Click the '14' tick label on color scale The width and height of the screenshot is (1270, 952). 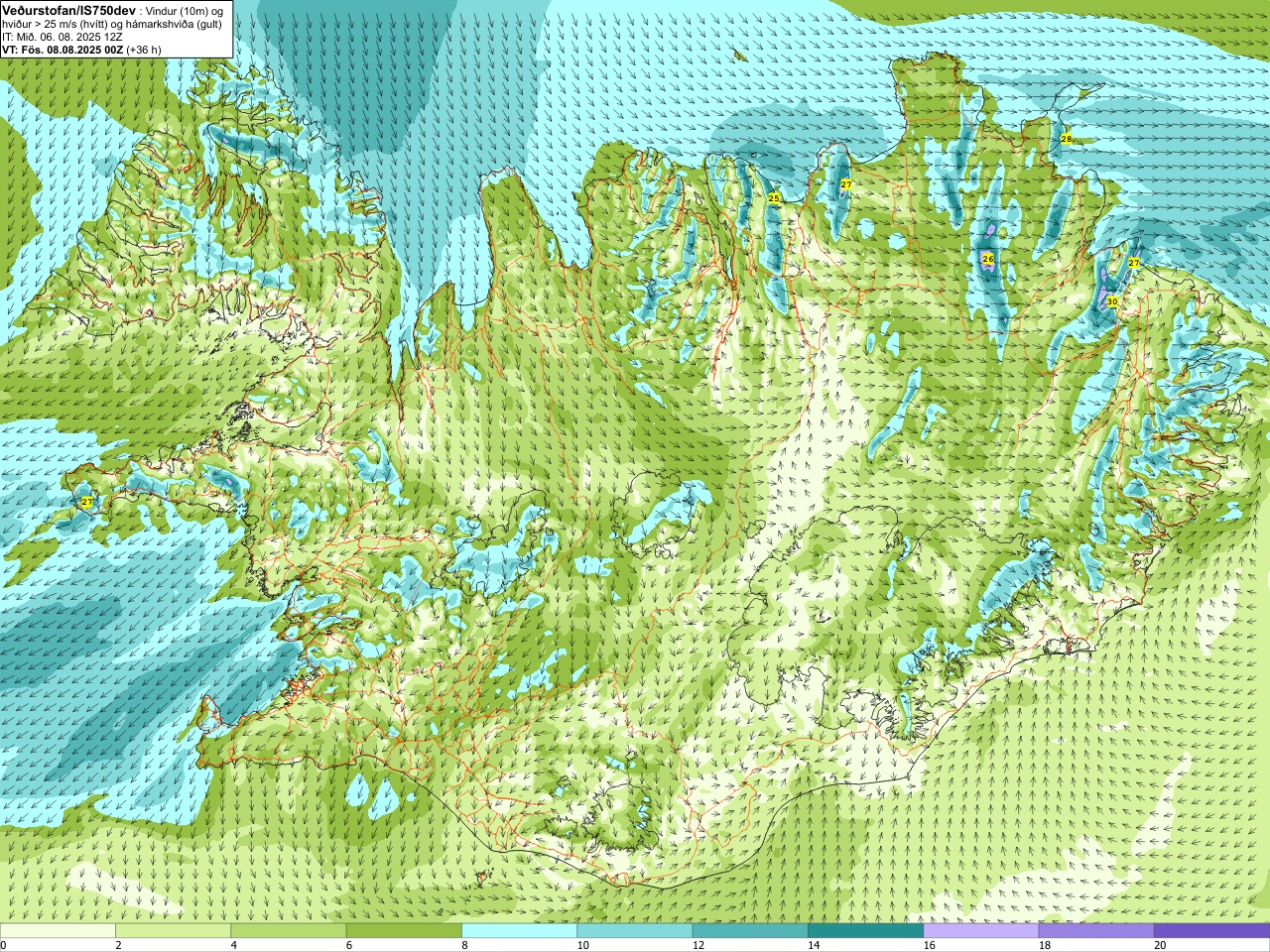(x=814, y=945)
